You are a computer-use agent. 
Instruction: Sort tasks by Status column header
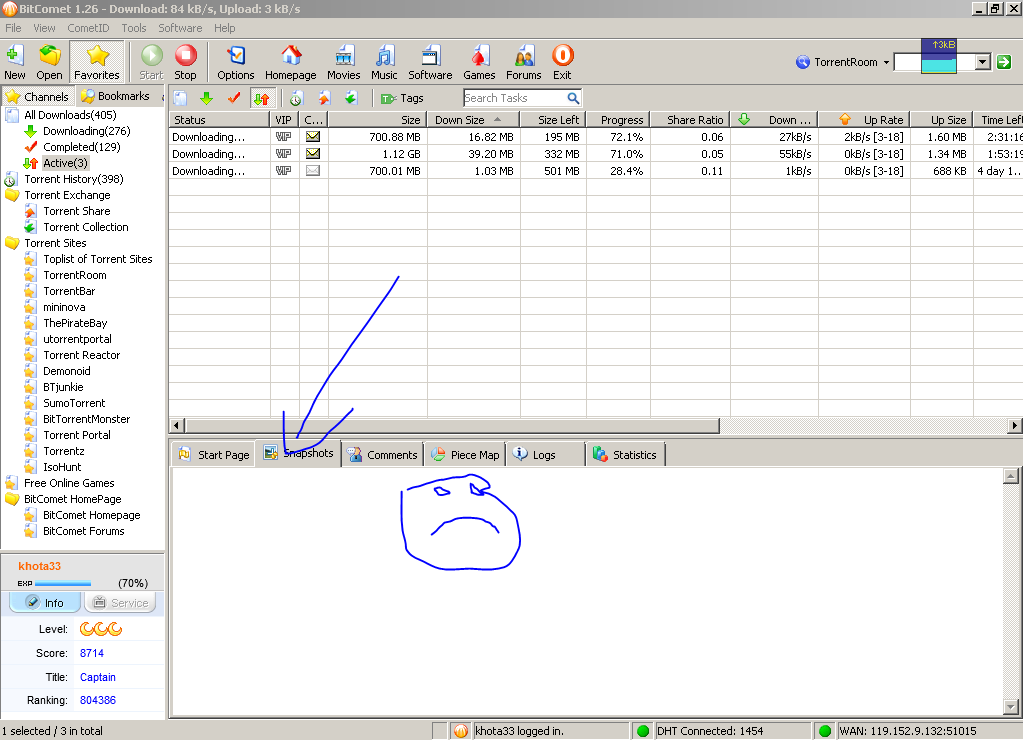coord(219,119)
